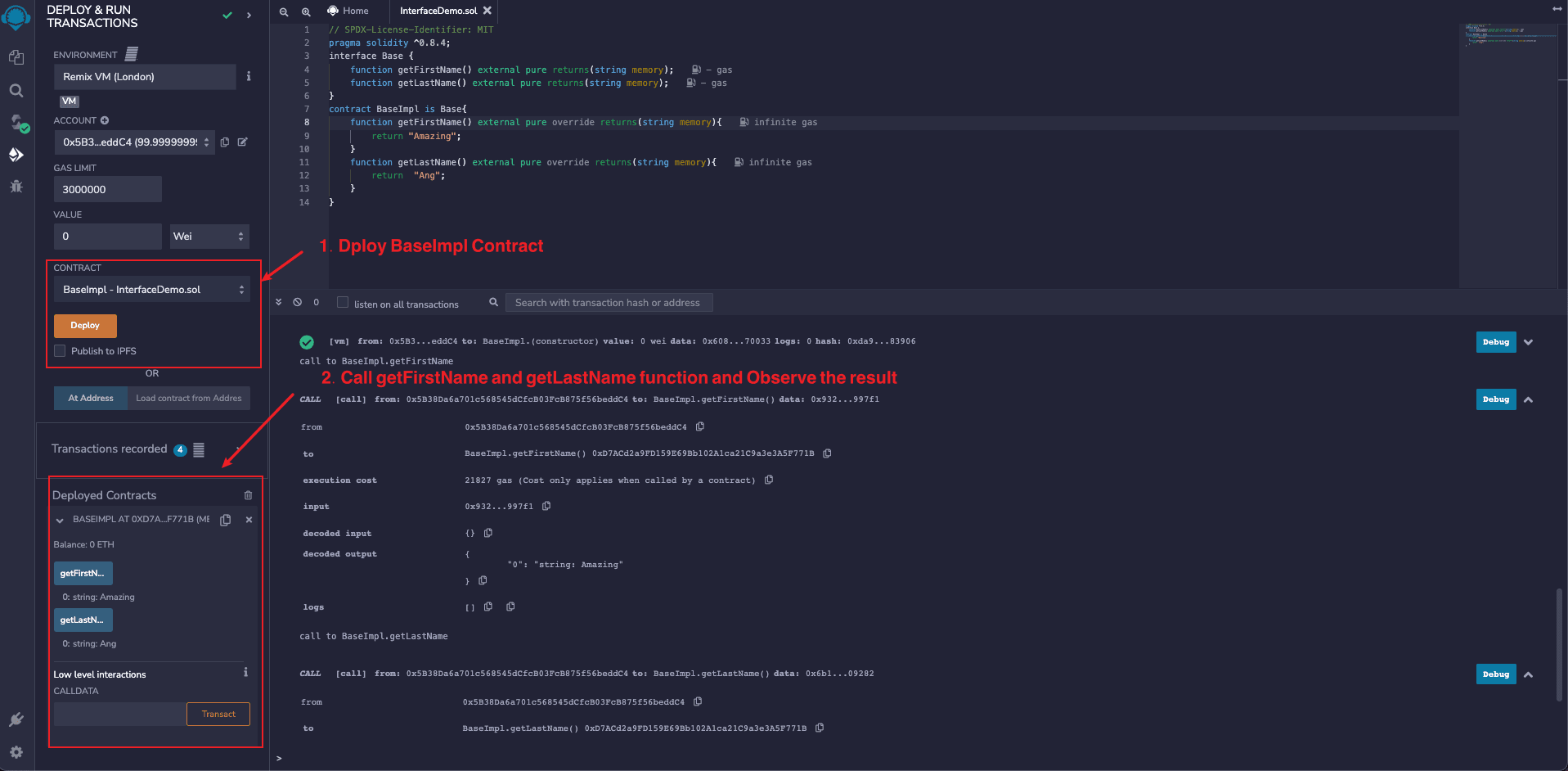Open the Debugger sidebar icon
This screenshot has width=1568, height=771.
tap(16, 187)
